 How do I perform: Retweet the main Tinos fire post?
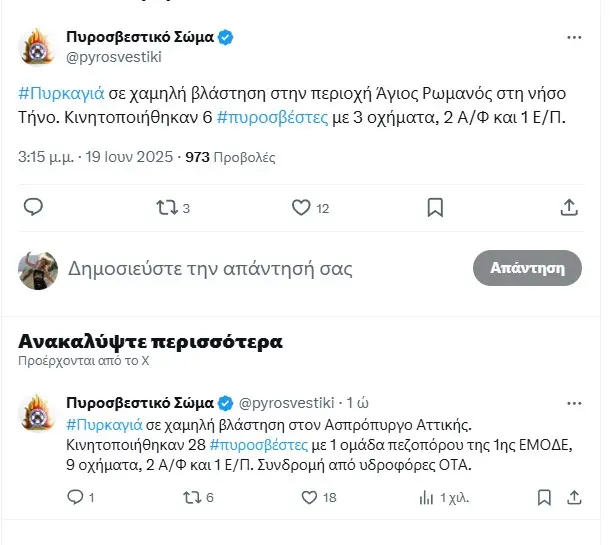[x=168, y=207]
